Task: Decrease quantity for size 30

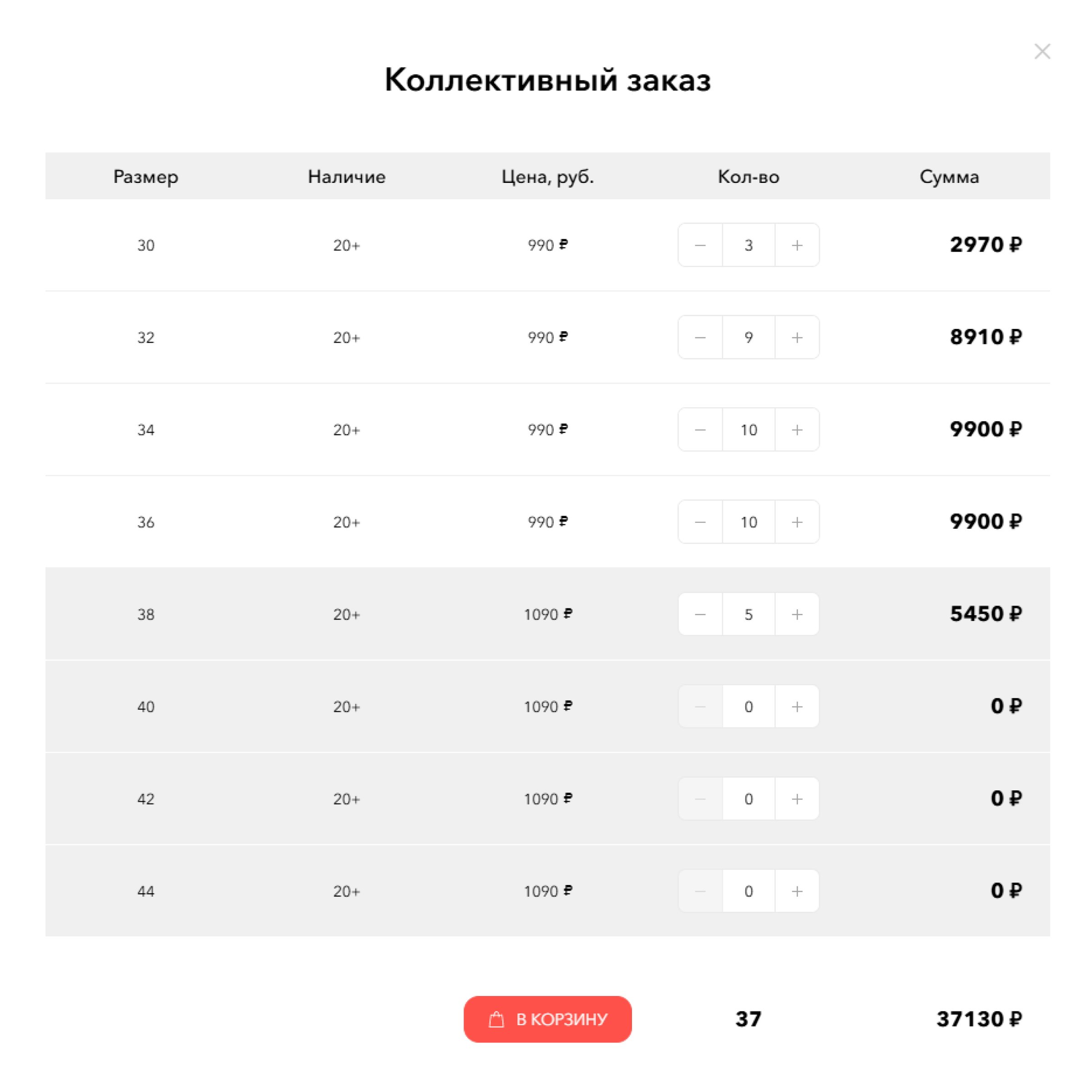Action: [x=700, y=245]
